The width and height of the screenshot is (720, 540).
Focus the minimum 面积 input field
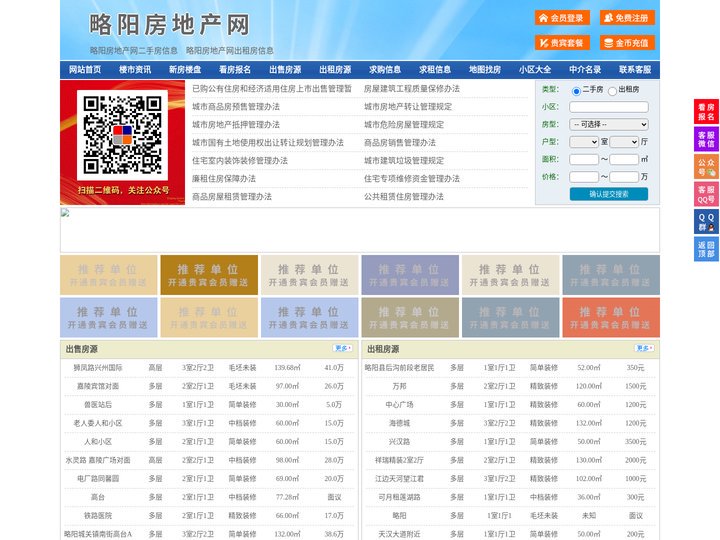pos(584,159)
